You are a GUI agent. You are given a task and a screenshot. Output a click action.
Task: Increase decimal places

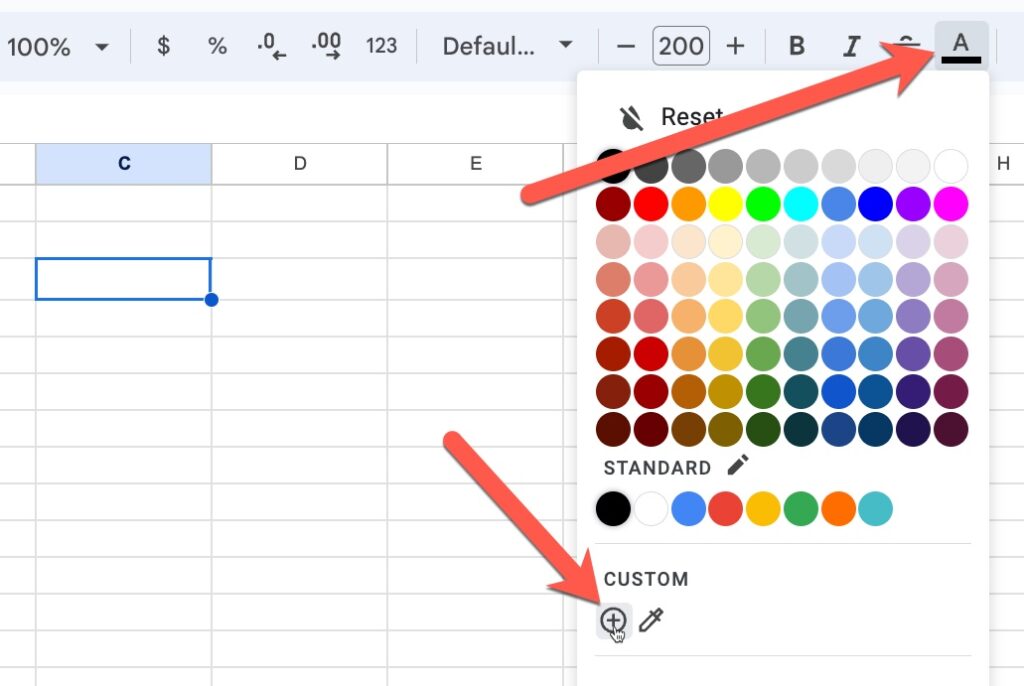(326, 46)
